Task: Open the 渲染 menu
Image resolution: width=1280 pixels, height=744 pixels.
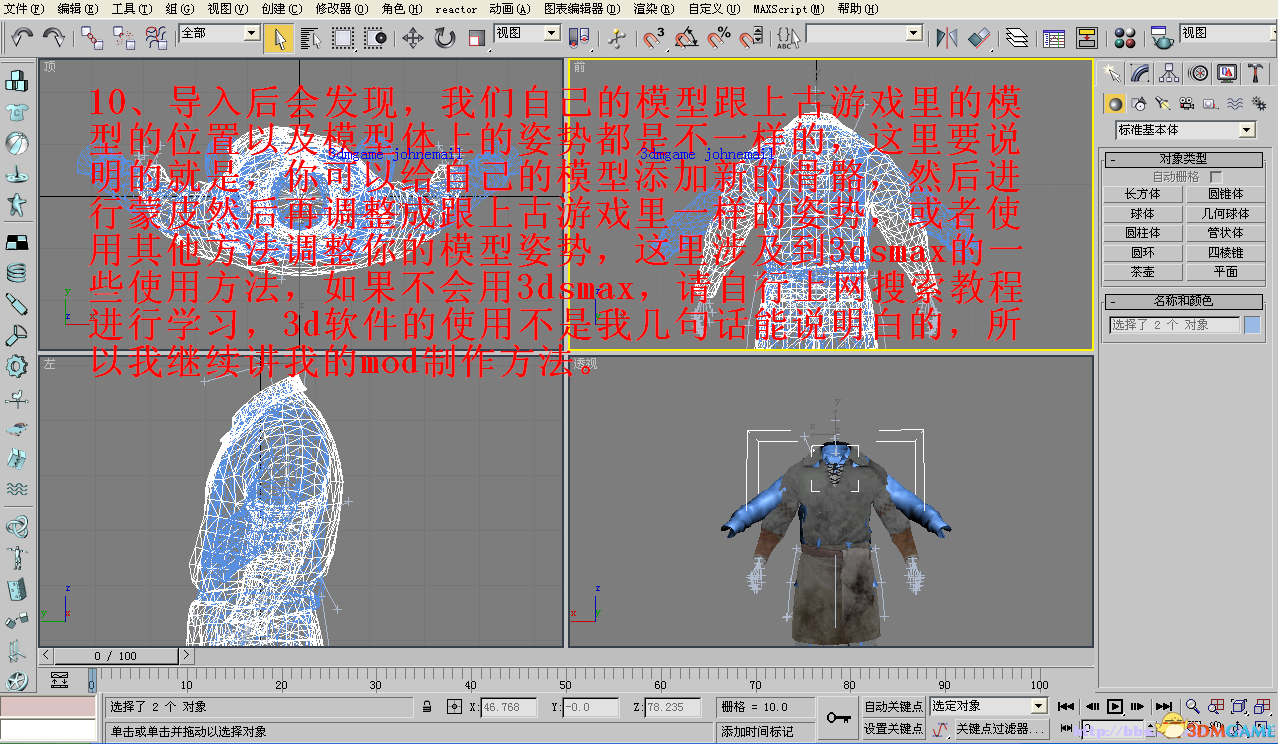Action: point(653,9)
